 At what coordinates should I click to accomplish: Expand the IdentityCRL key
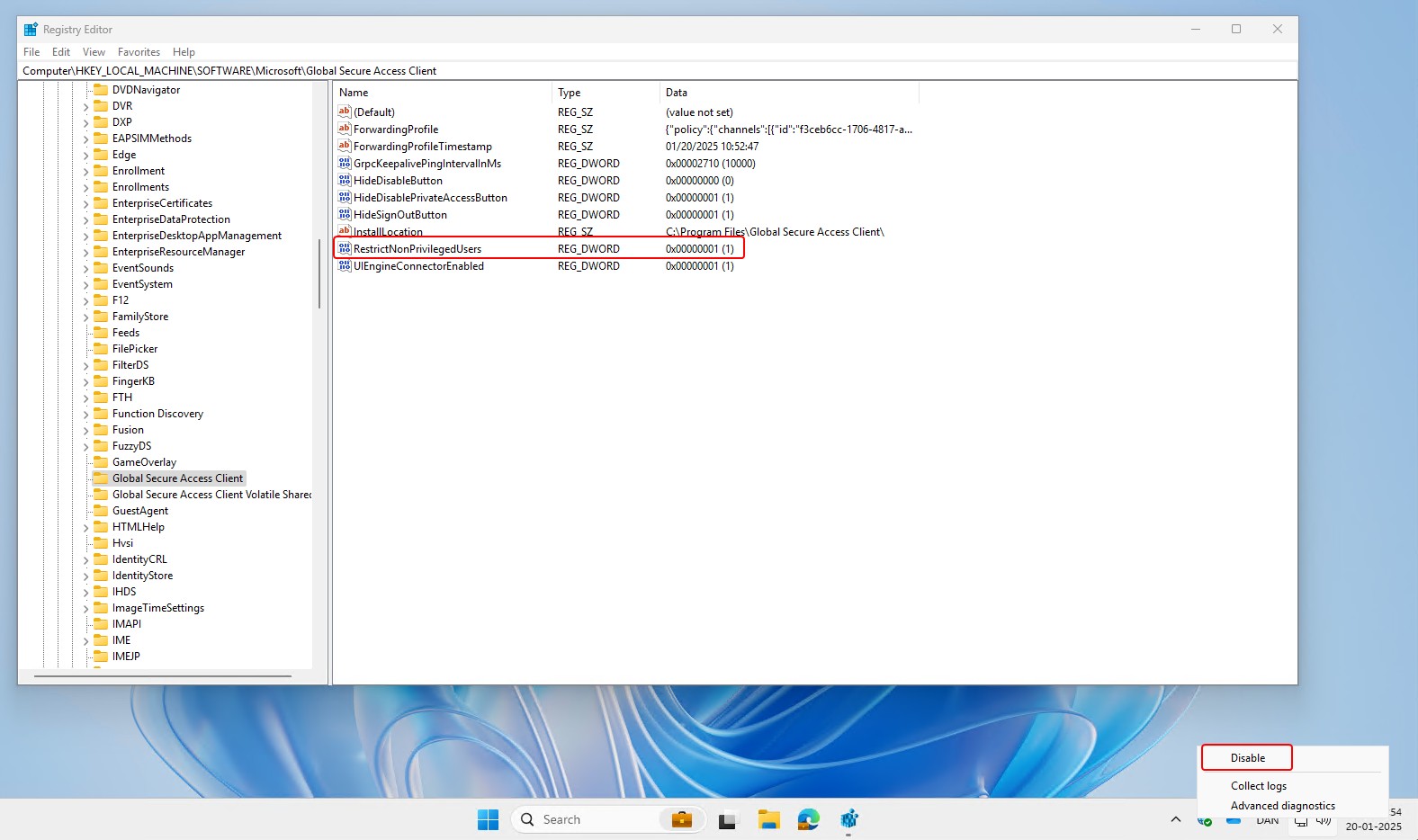[x=86, y=559]
